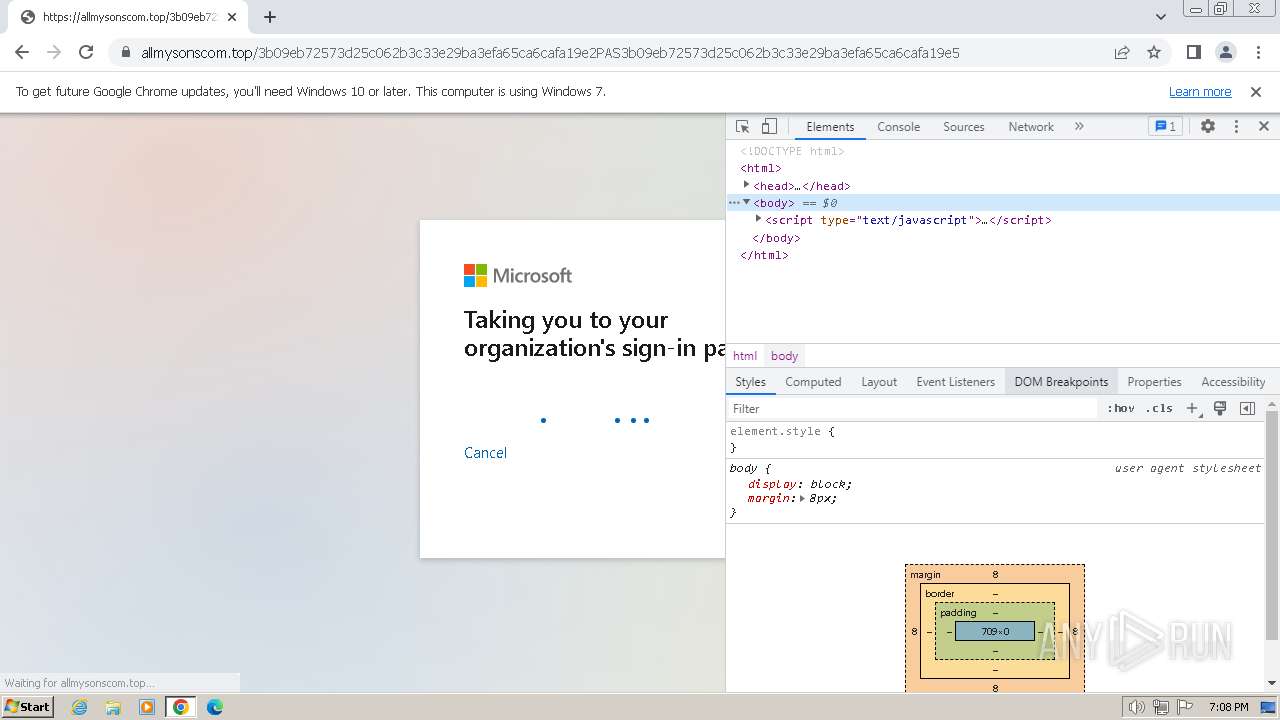
Task: Launch Internet Explorer from taskbar
Action: (79, 707)
